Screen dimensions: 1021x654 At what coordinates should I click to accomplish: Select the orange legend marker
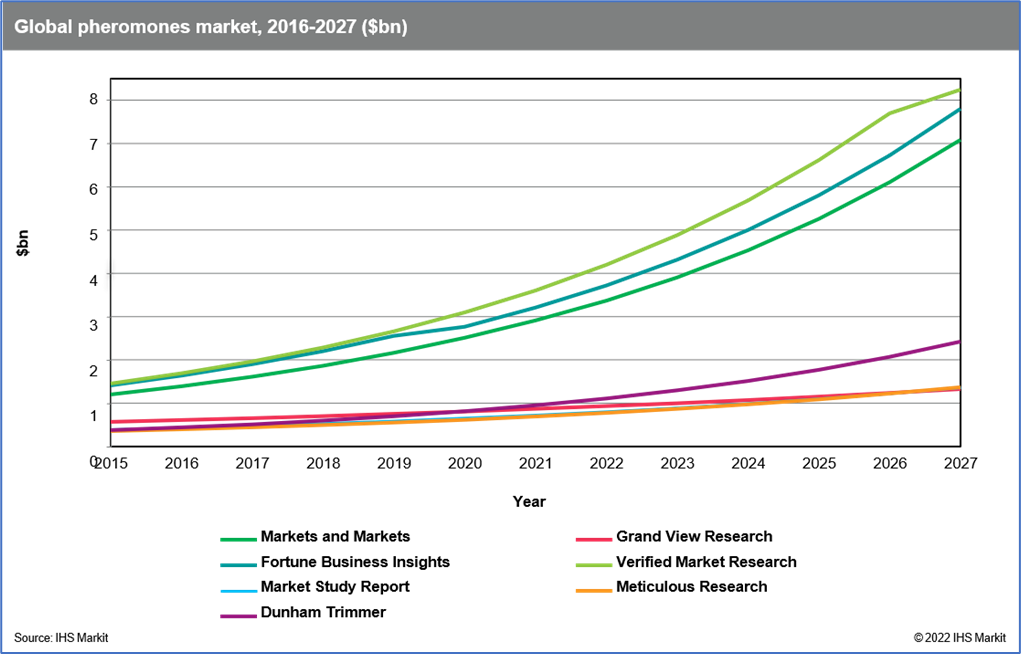tap(594, 591)
